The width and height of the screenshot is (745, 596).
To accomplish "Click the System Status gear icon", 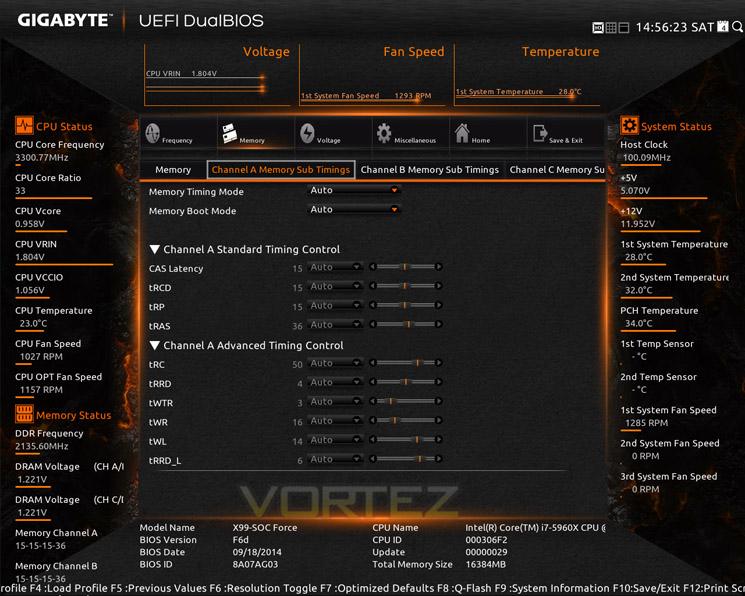I will coord(629,125).
